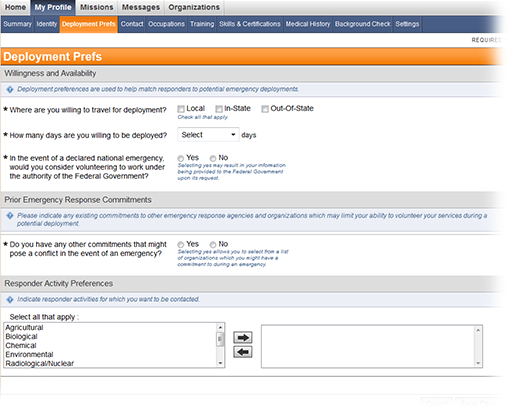Screen dimensions: 521x419
Task: Open the deployment days Select dropdown
Action: coord(208,135)
